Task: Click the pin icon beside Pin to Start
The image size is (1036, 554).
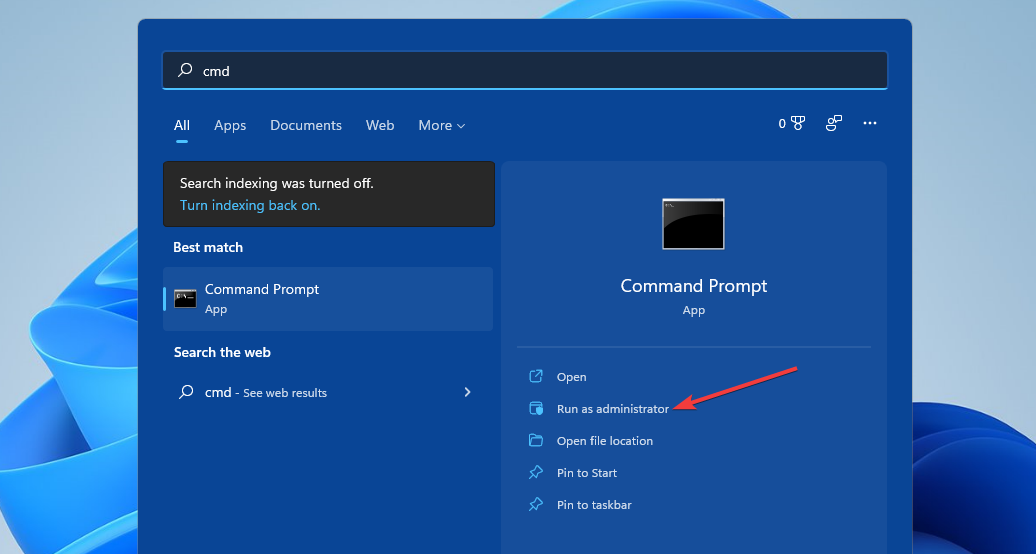Action: point(536,472)
